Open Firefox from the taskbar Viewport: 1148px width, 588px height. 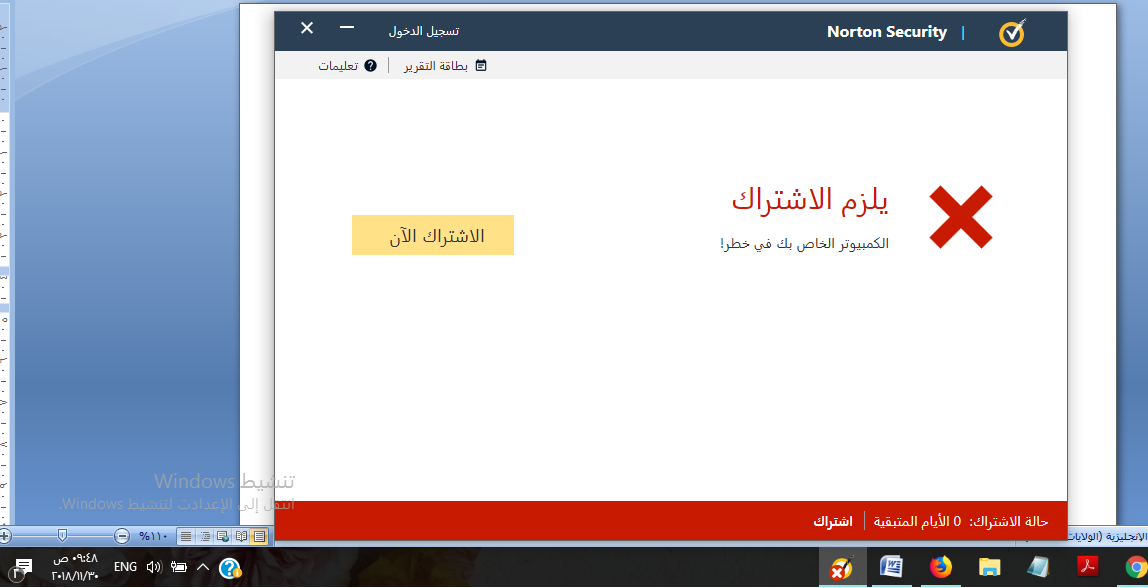(941, 567)
